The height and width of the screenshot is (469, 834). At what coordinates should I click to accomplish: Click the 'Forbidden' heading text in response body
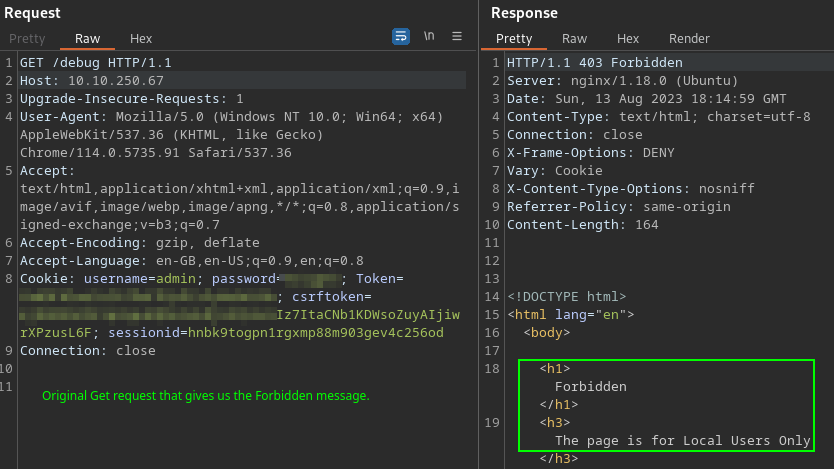(590, 387)
